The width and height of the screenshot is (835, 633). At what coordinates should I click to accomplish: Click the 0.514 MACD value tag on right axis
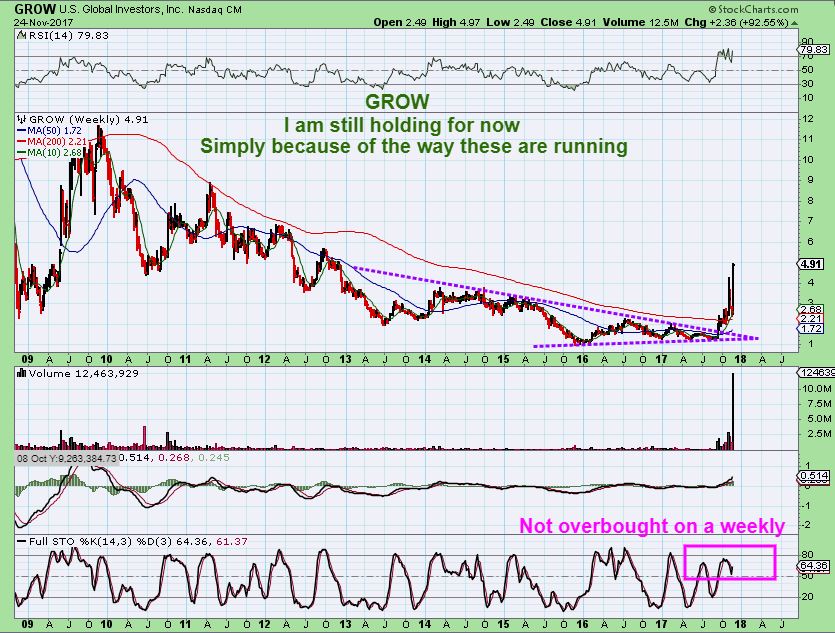click(x=814, y=476)
